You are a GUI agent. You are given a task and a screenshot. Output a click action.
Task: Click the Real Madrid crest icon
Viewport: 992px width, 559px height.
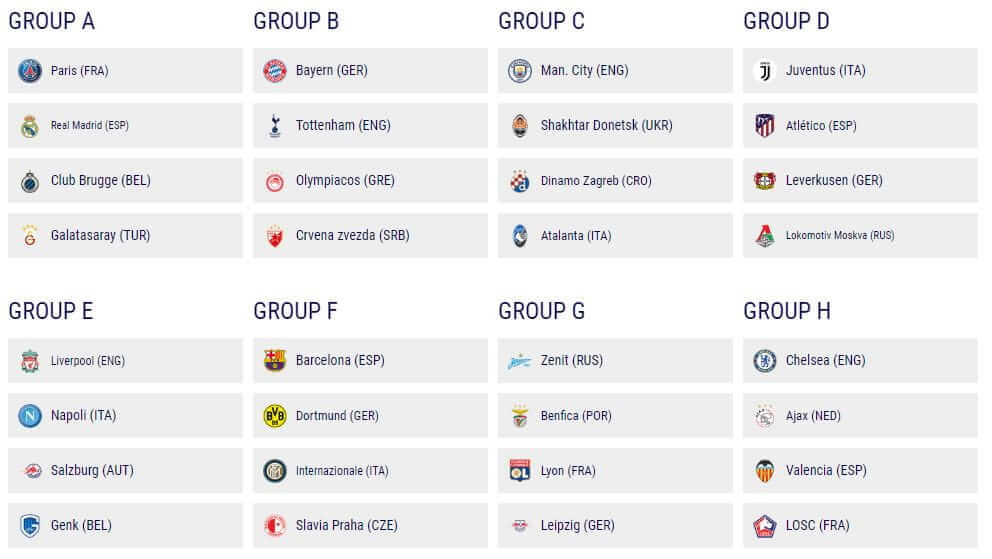point(30,126)
